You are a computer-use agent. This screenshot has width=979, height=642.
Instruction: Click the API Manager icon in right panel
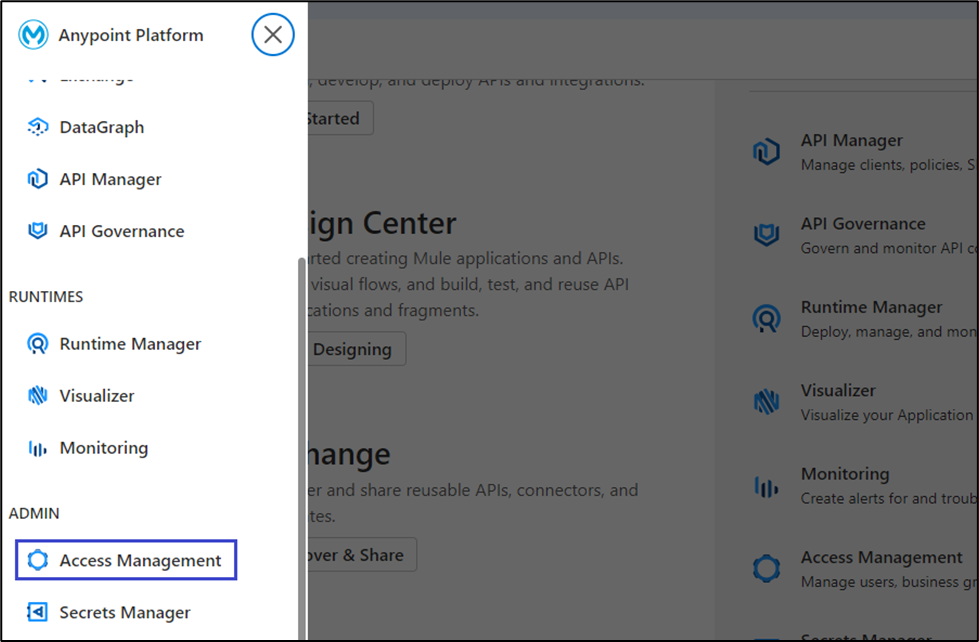click(x=766, y=152)
